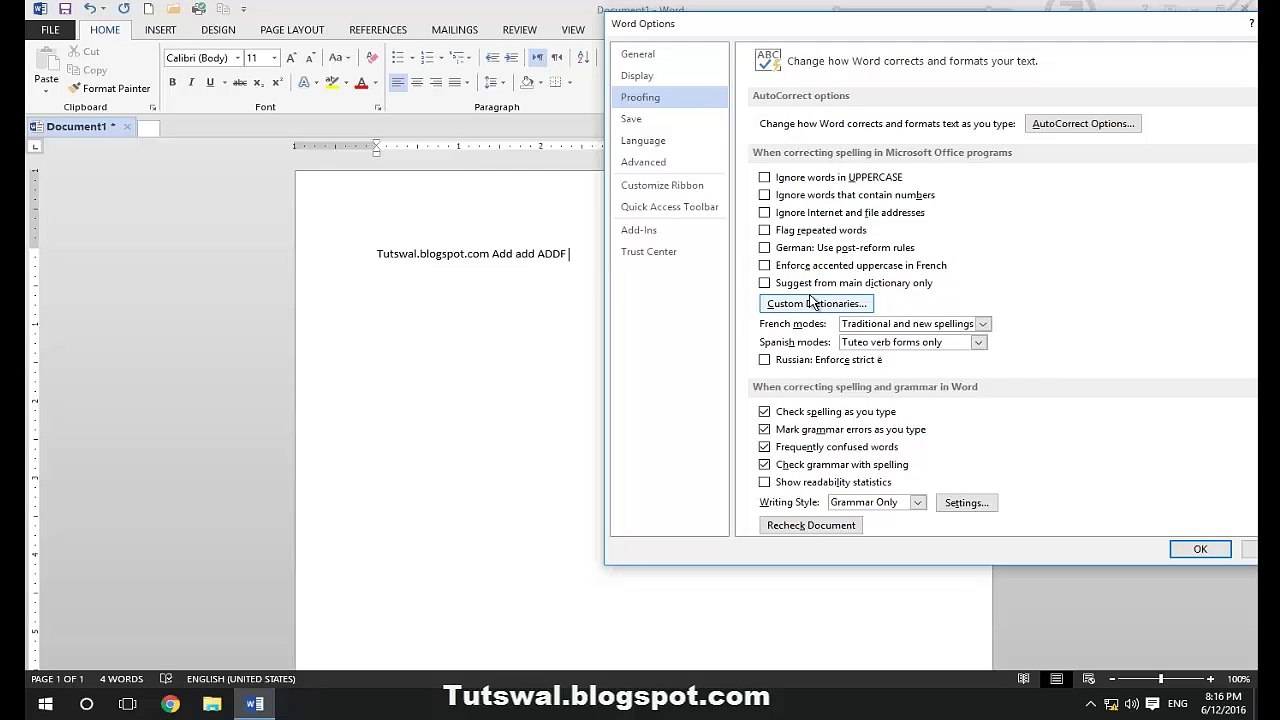Decrease the font size with Shrink Font

310,58
